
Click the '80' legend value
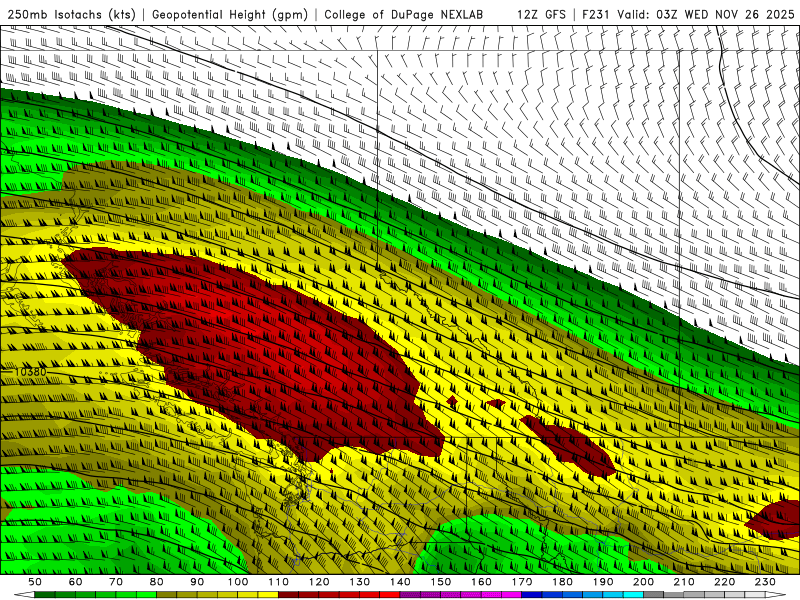tap(157, 582)
